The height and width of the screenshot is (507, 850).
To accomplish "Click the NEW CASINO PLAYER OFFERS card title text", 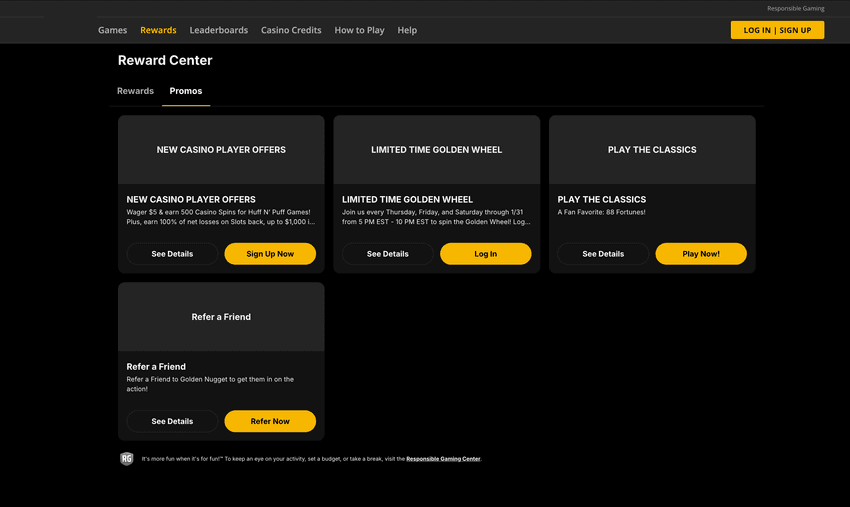I will (x=191, y=200).
